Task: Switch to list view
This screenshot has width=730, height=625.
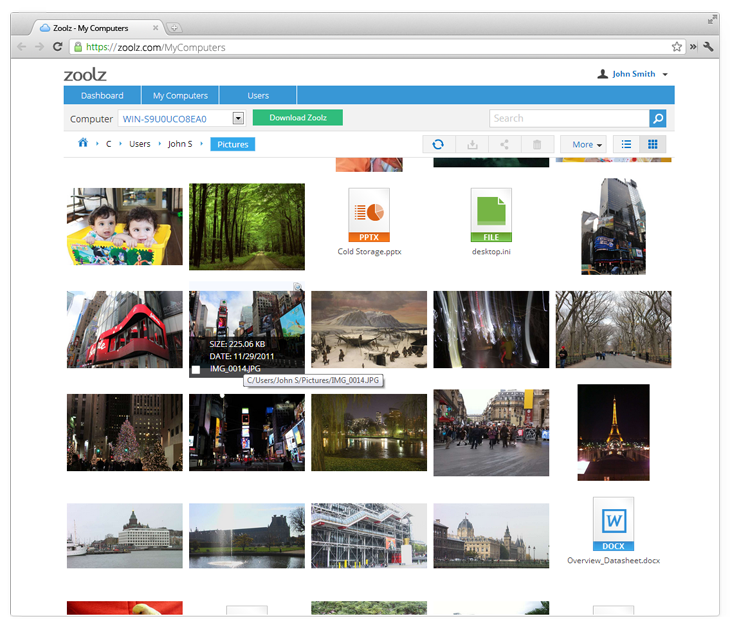Action: [x=626, y=145]
